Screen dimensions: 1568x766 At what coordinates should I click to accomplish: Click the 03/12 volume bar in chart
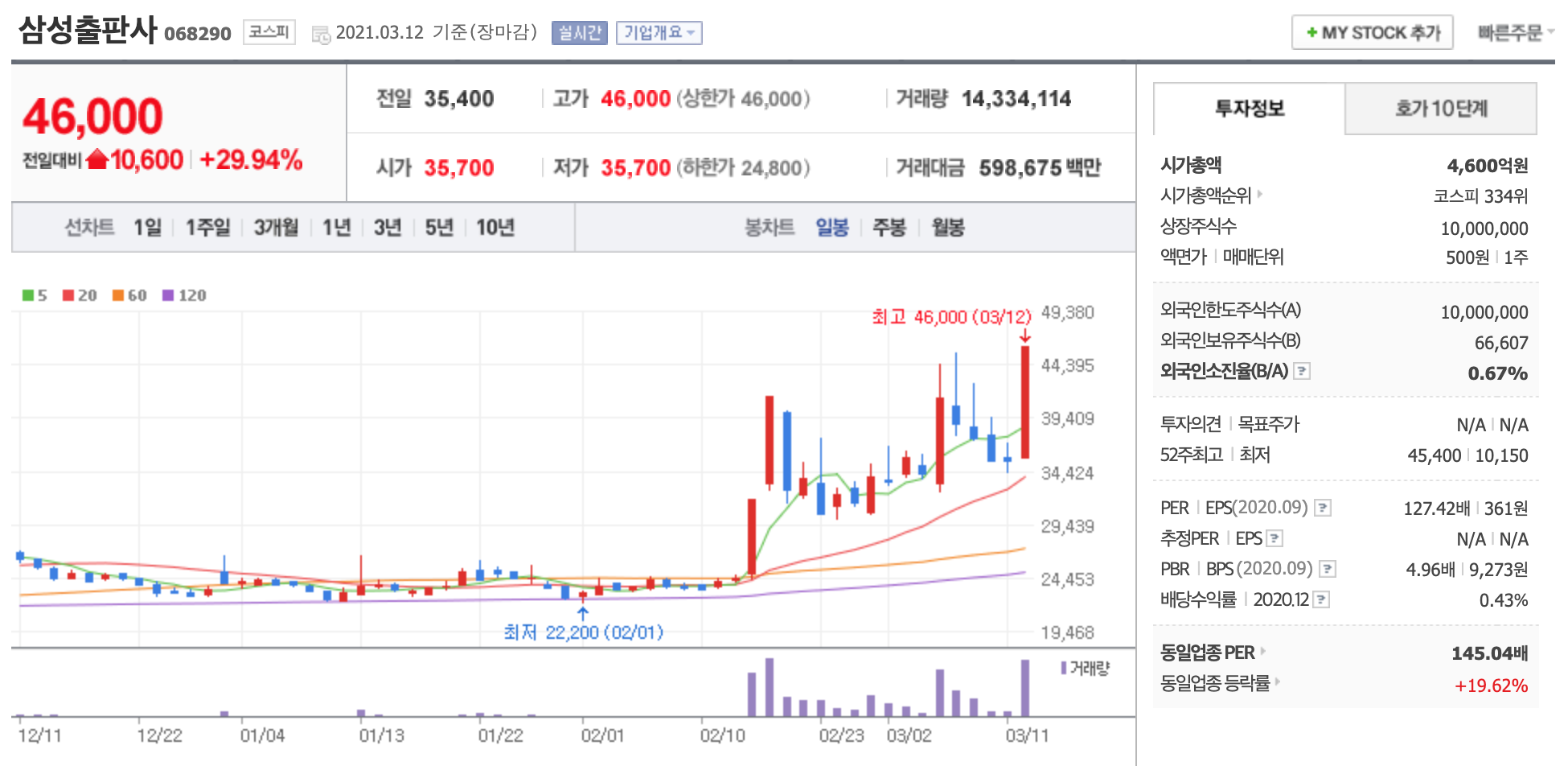1025,688
